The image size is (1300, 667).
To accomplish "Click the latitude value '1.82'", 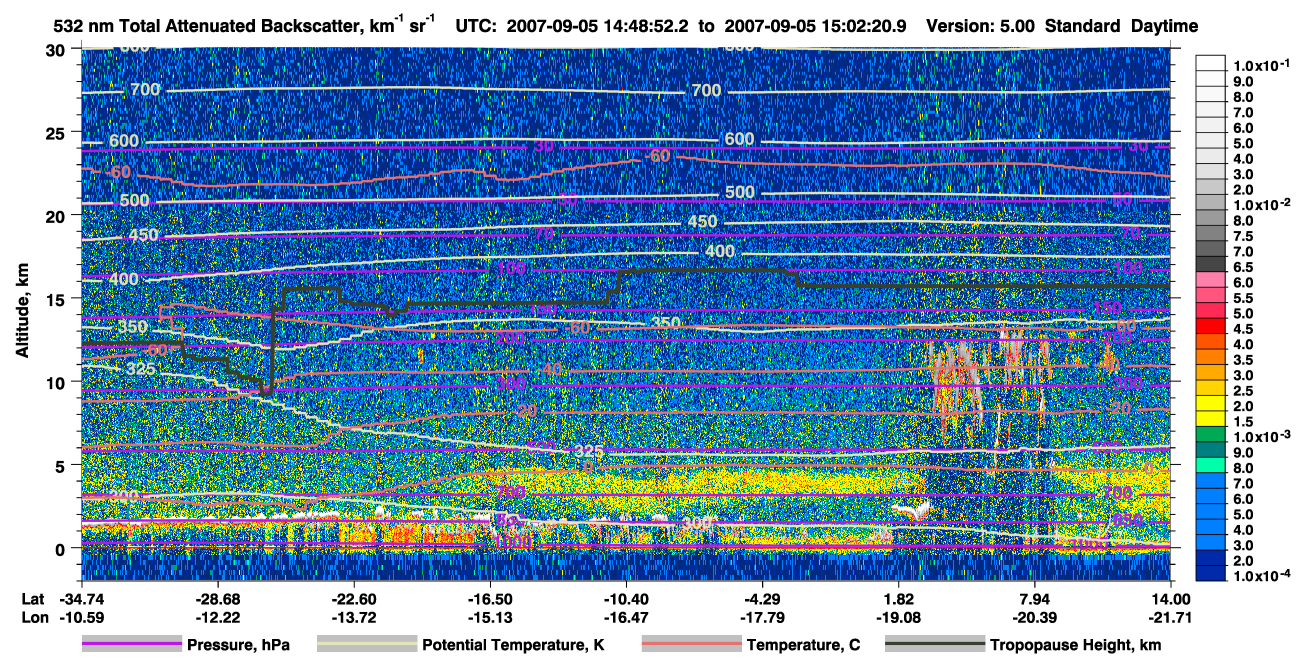I will click(x=899, y=598).
